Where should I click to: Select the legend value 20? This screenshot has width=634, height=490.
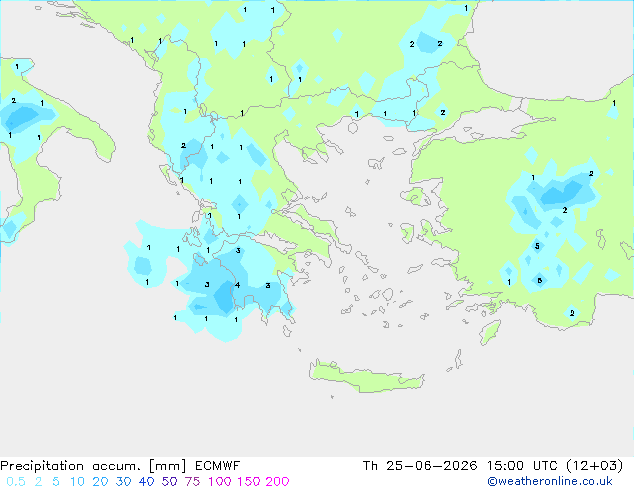[x=100, y=482]
